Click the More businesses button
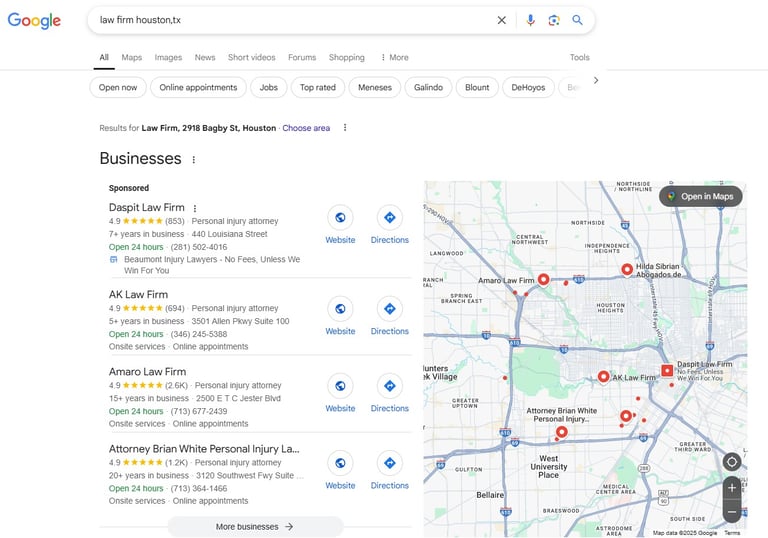The width and height of the screenshot is (768, 538). coord(255,527)
